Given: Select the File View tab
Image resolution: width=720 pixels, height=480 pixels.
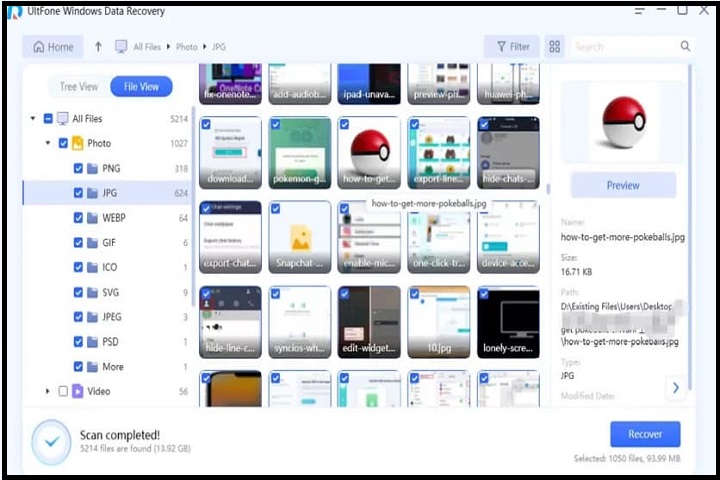Looking at the screenshot, I should [x=141, y=87].
